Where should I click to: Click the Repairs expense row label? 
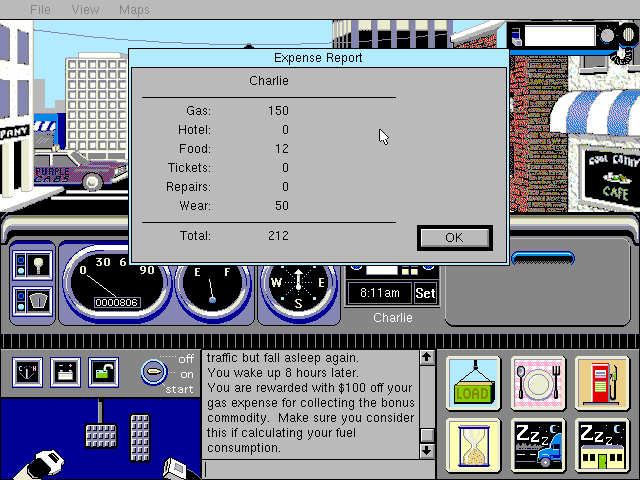click(188, 187)
